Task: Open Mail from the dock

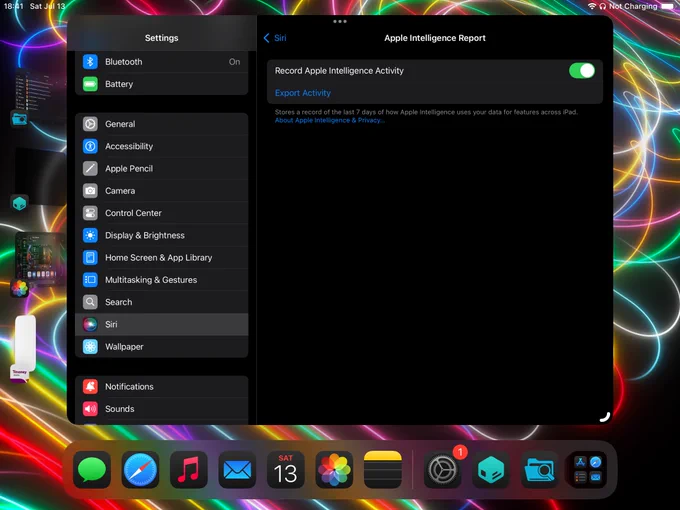Action: [x=237, y=470]
